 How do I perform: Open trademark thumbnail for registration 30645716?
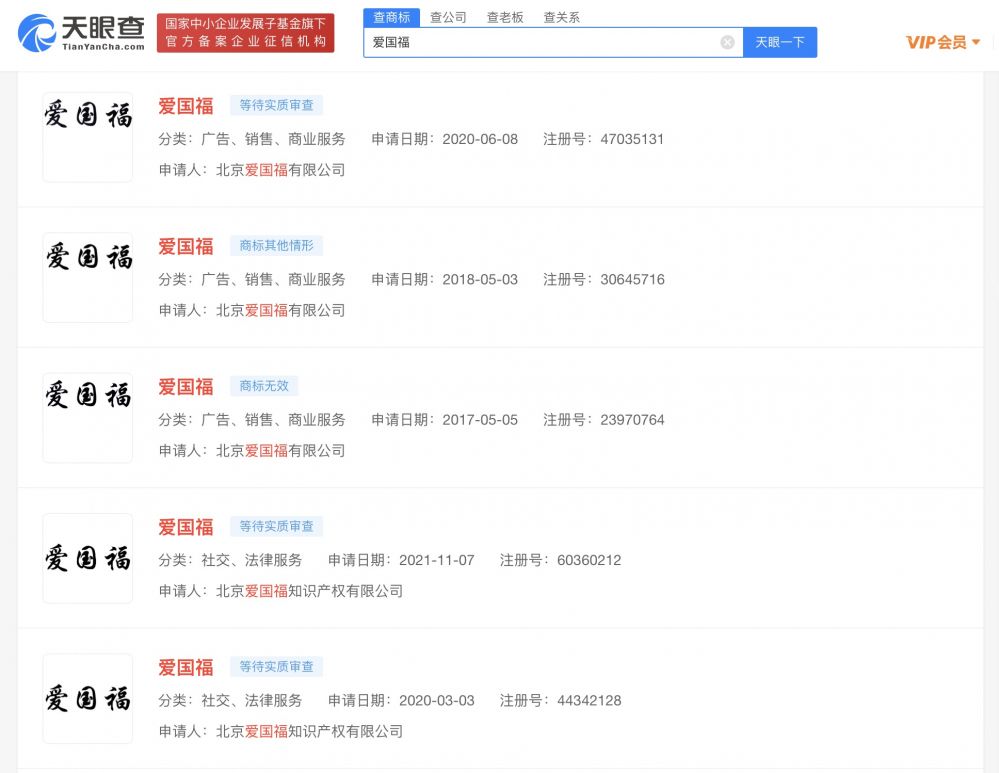88,277
